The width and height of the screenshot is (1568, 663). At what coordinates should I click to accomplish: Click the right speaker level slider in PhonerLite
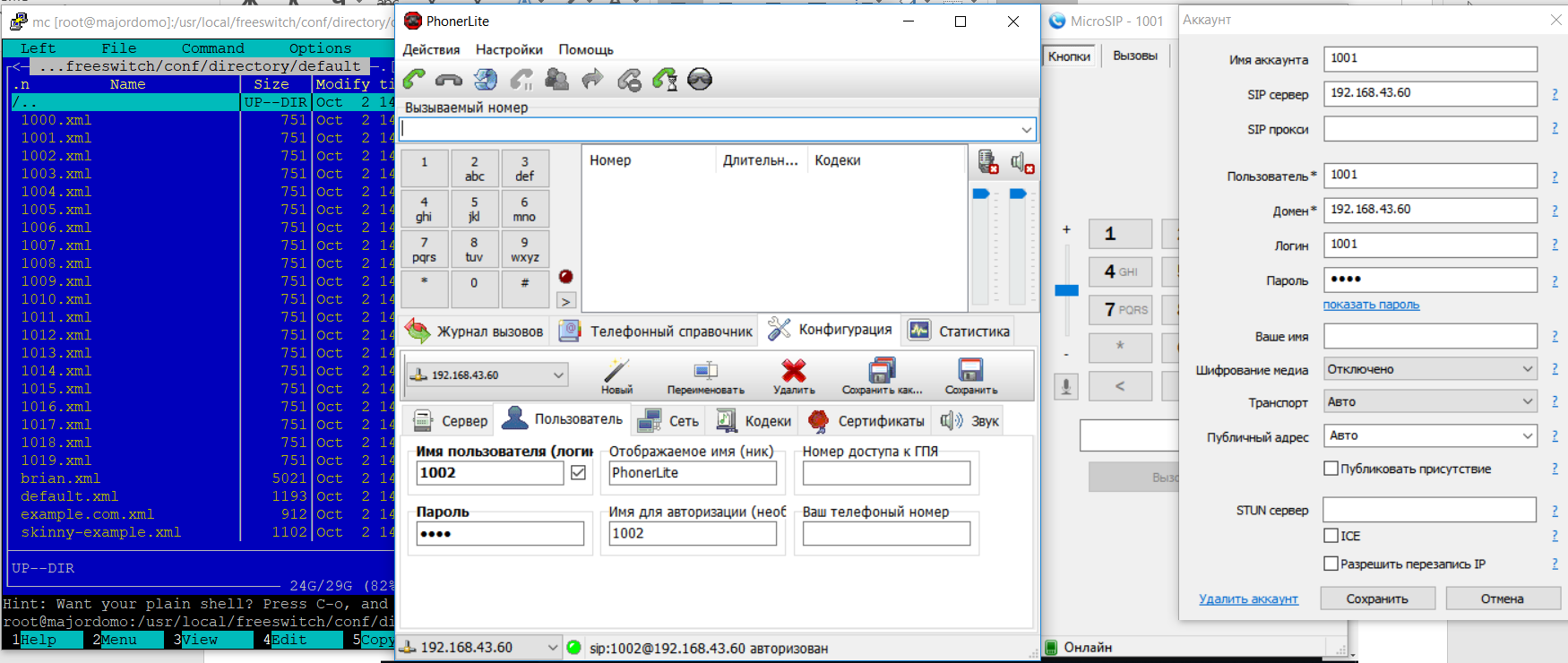[1018, 194]
